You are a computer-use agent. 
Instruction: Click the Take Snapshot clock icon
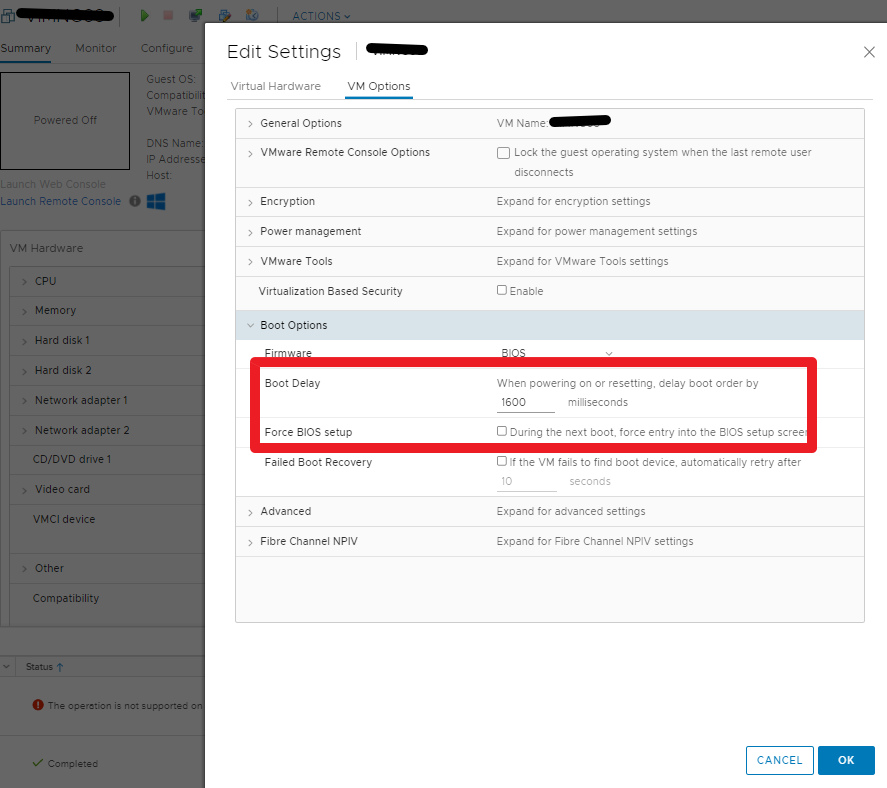[252, 15]
